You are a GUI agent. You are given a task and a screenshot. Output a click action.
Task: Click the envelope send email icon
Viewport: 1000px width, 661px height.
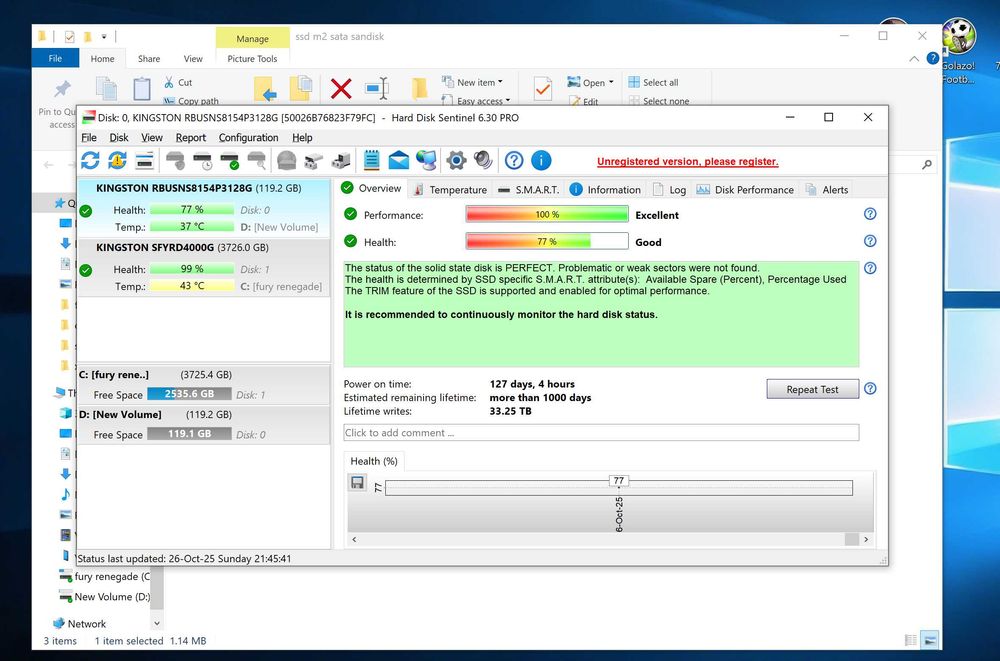(399, 160)
